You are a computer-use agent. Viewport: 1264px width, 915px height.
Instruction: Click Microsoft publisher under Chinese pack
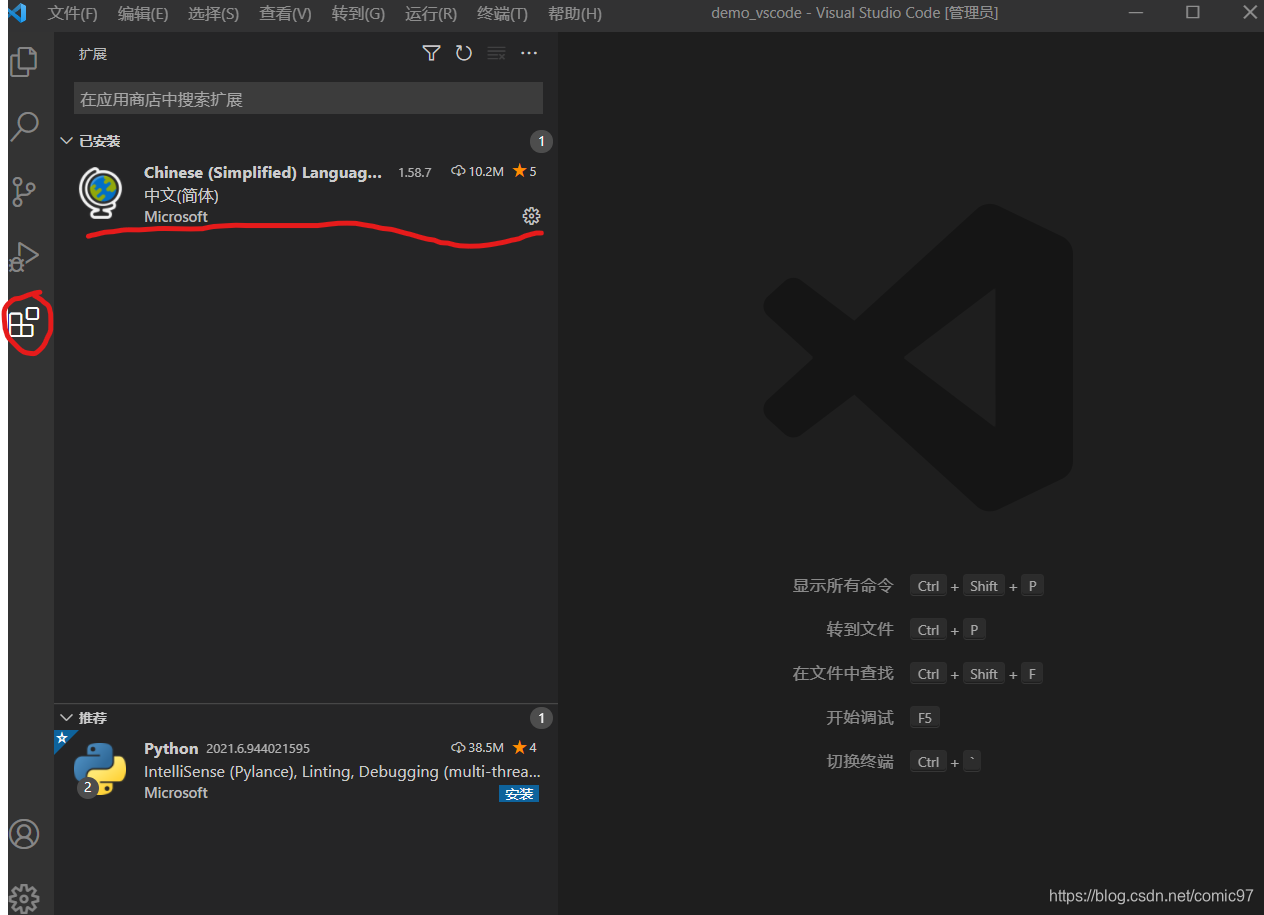[x=176, y=217]
